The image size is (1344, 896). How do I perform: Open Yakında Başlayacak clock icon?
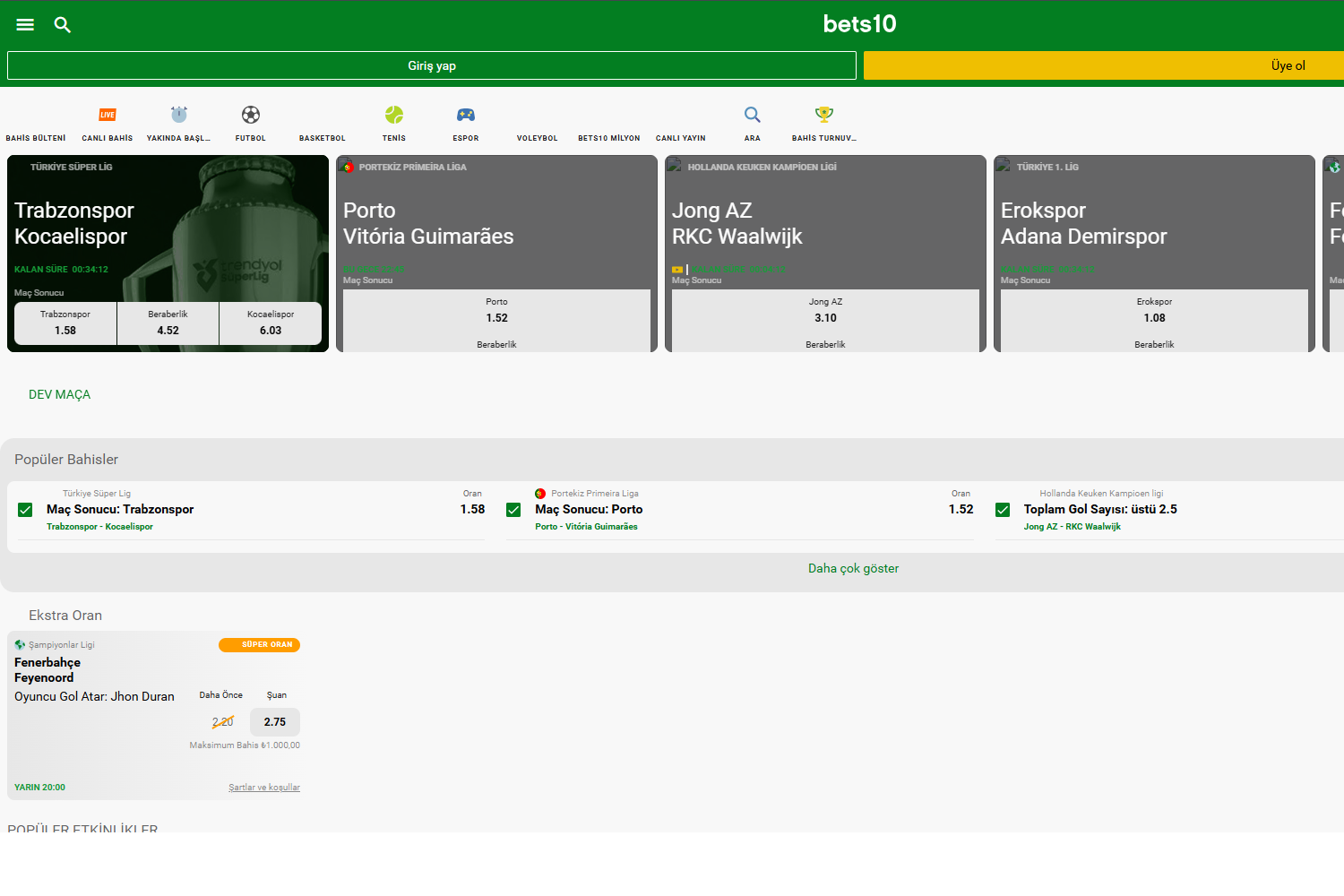click(179, 116)
